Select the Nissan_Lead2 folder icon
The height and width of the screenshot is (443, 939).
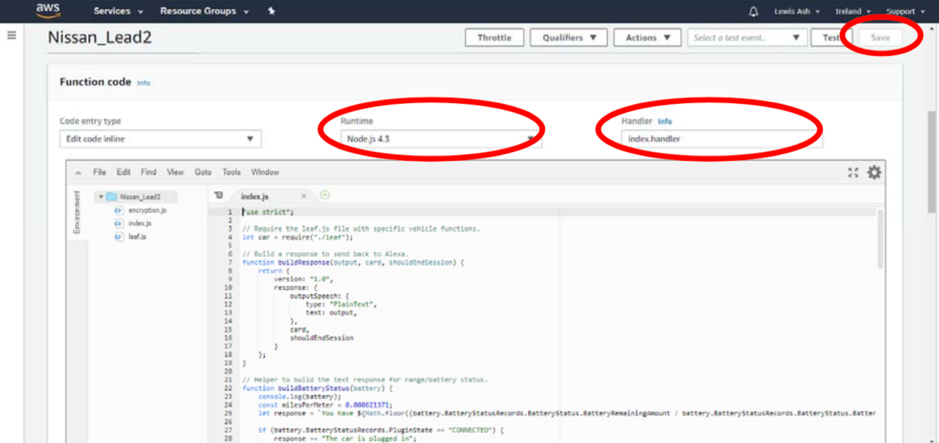pyautogui.click(x=111, y=196)
